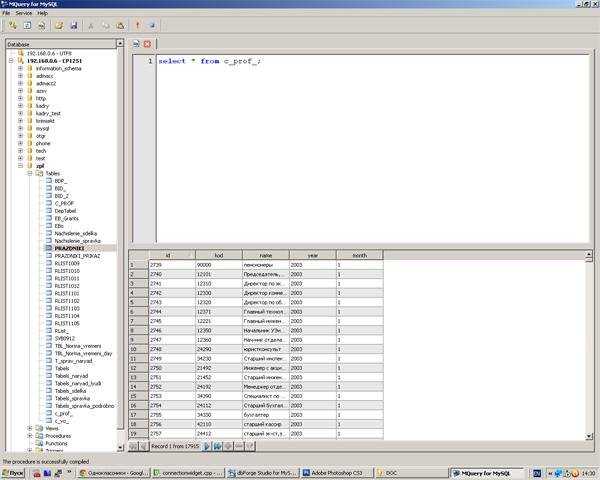Select the PRAZDNIKI table in tree

[69, 248]
